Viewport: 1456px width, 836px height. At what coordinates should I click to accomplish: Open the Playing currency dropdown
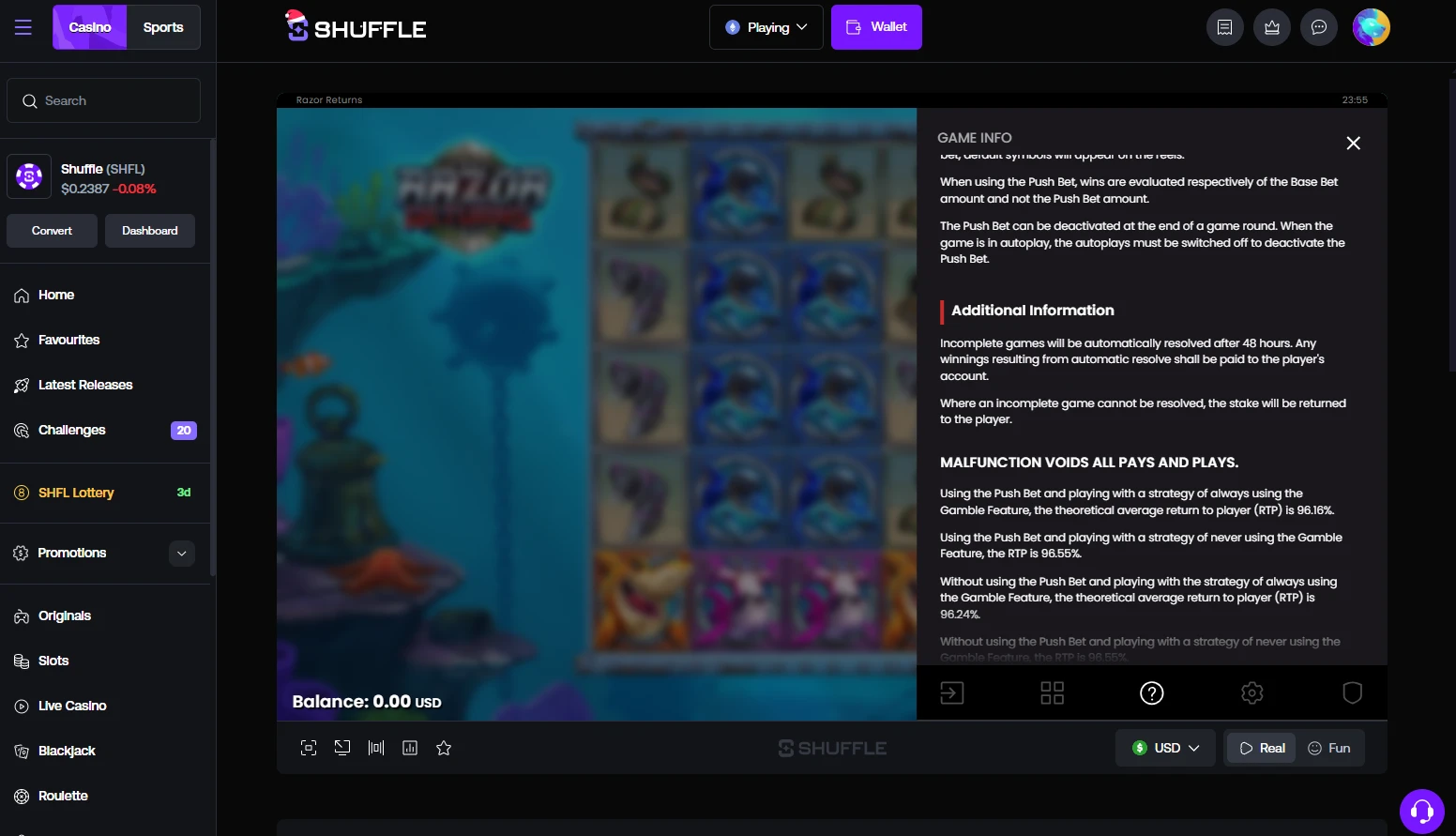point(766,27)
